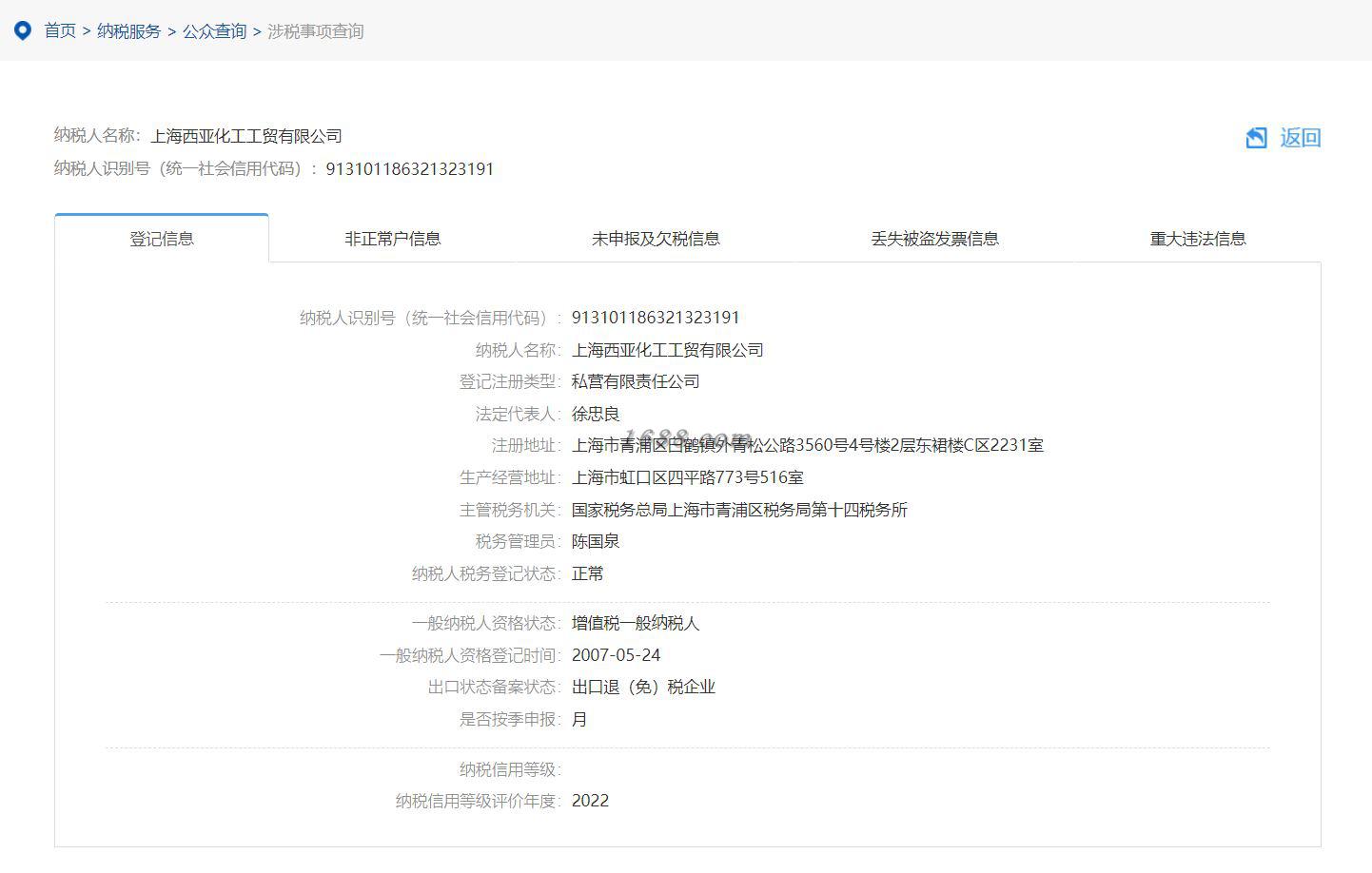Click taxpayer ID value in 登记信息 panel
The height and width of the screenshot is (873, 1372).
pos(656,318)
